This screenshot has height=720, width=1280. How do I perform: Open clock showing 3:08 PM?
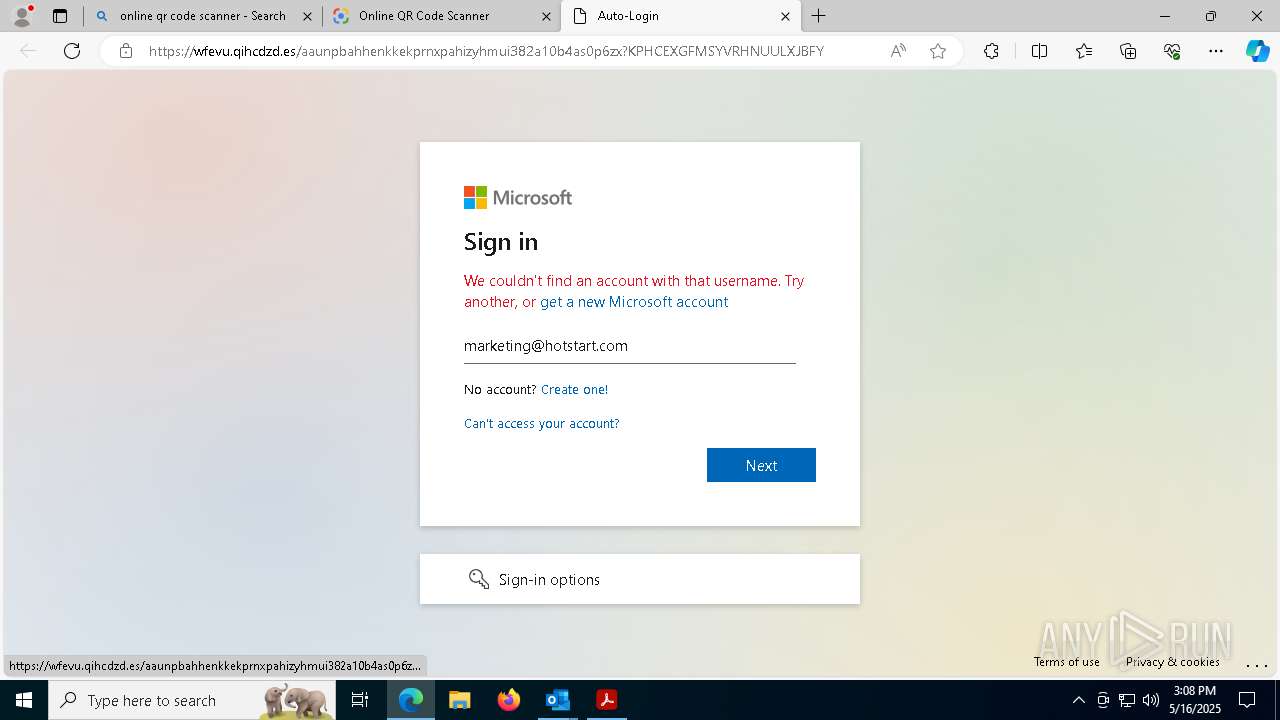coord(1195,700)
